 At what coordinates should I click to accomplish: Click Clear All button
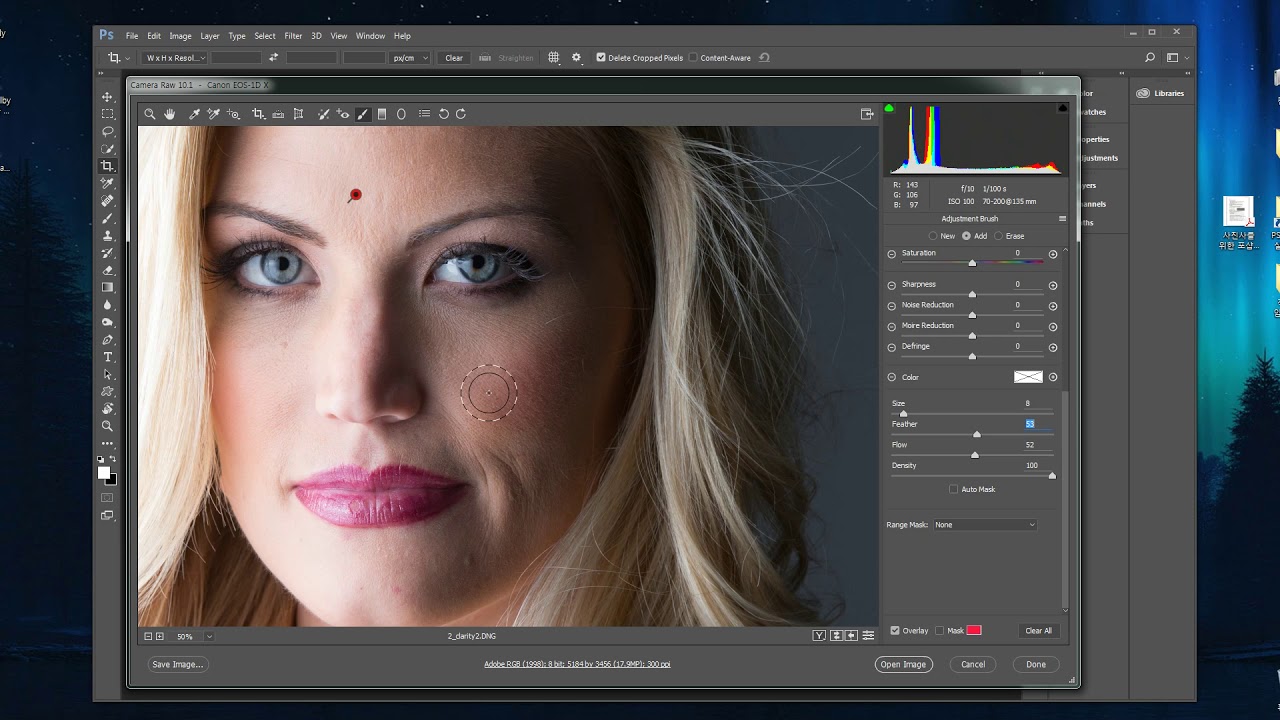[x=1039, y=631]
